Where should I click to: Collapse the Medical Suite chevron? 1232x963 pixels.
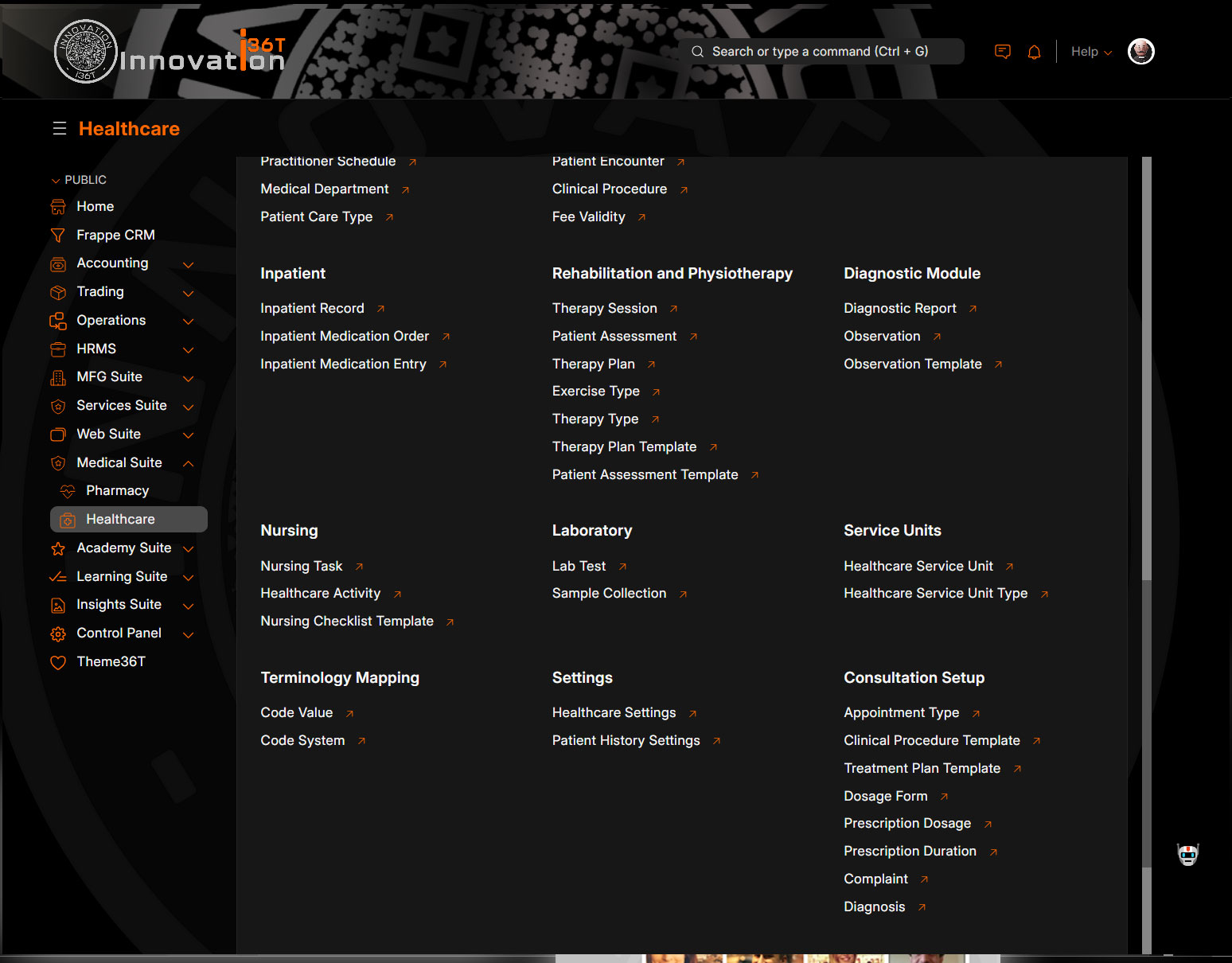[189, 463]
